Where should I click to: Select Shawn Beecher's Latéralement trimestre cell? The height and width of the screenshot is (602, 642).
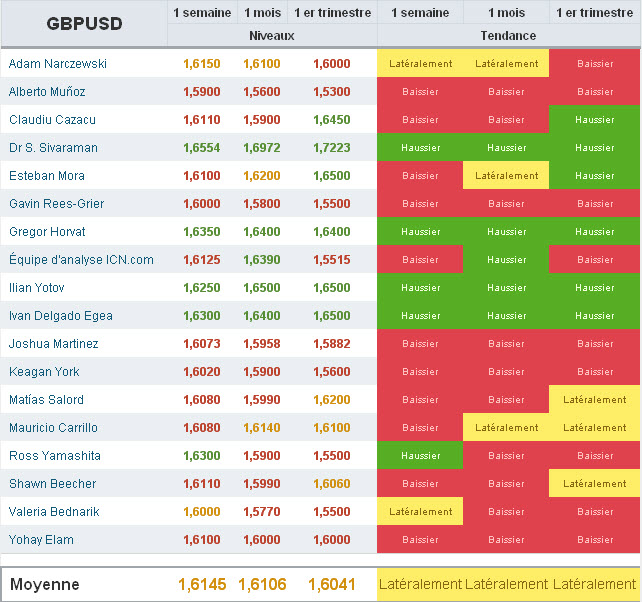coord(595,484)
